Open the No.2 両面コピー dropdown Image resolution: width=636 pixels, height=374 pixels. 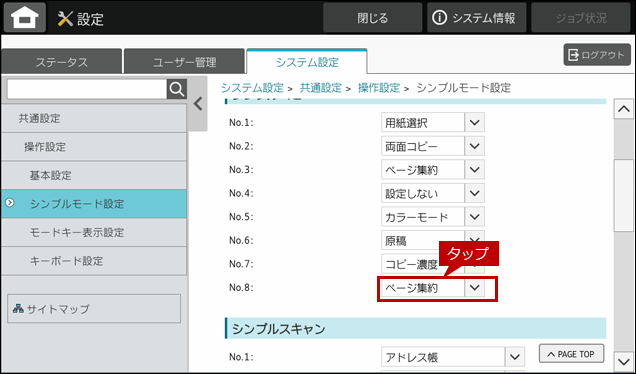tap(433, 146)
